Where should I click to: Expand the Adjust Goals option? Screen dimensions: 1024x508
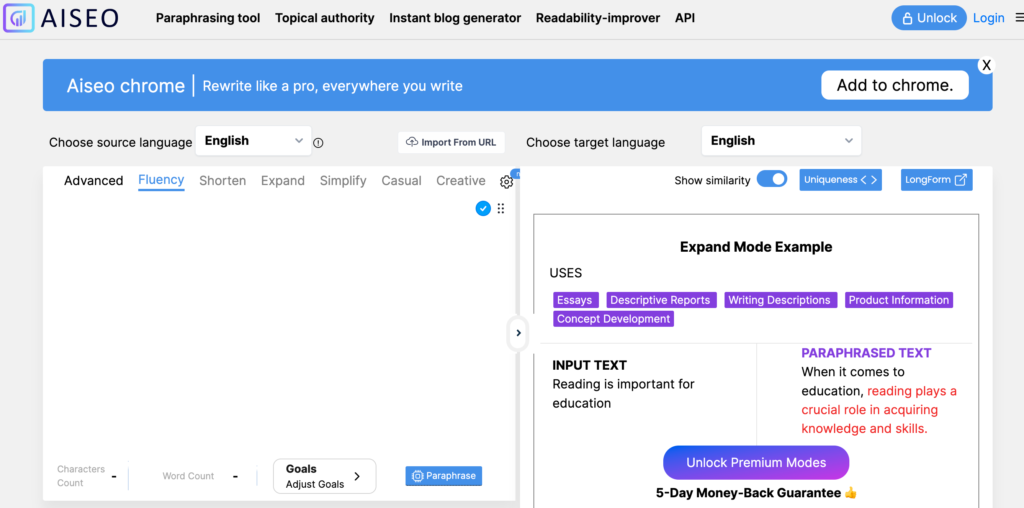[x=324, y=476]
